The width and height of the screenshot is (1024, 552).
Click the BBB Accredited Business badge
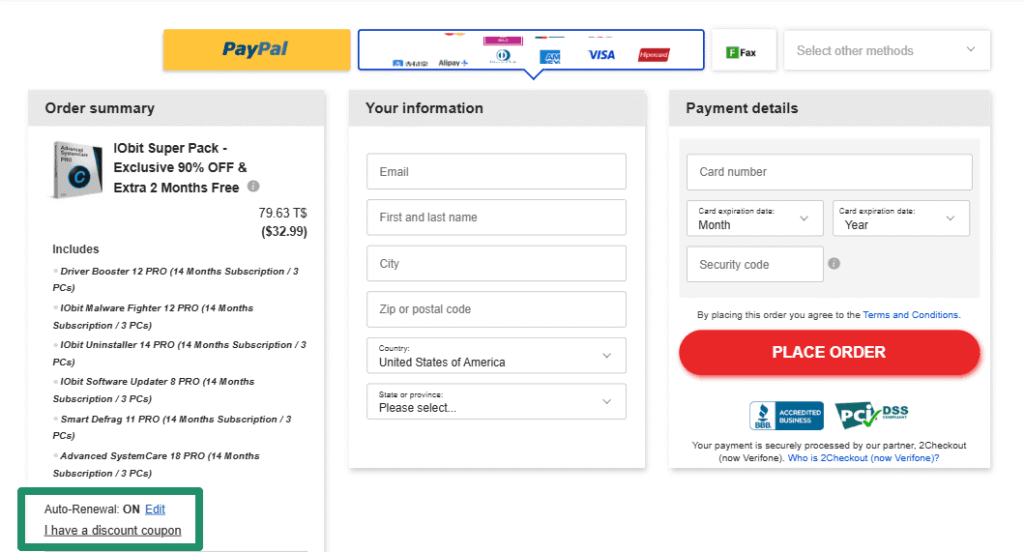[786, 415]
